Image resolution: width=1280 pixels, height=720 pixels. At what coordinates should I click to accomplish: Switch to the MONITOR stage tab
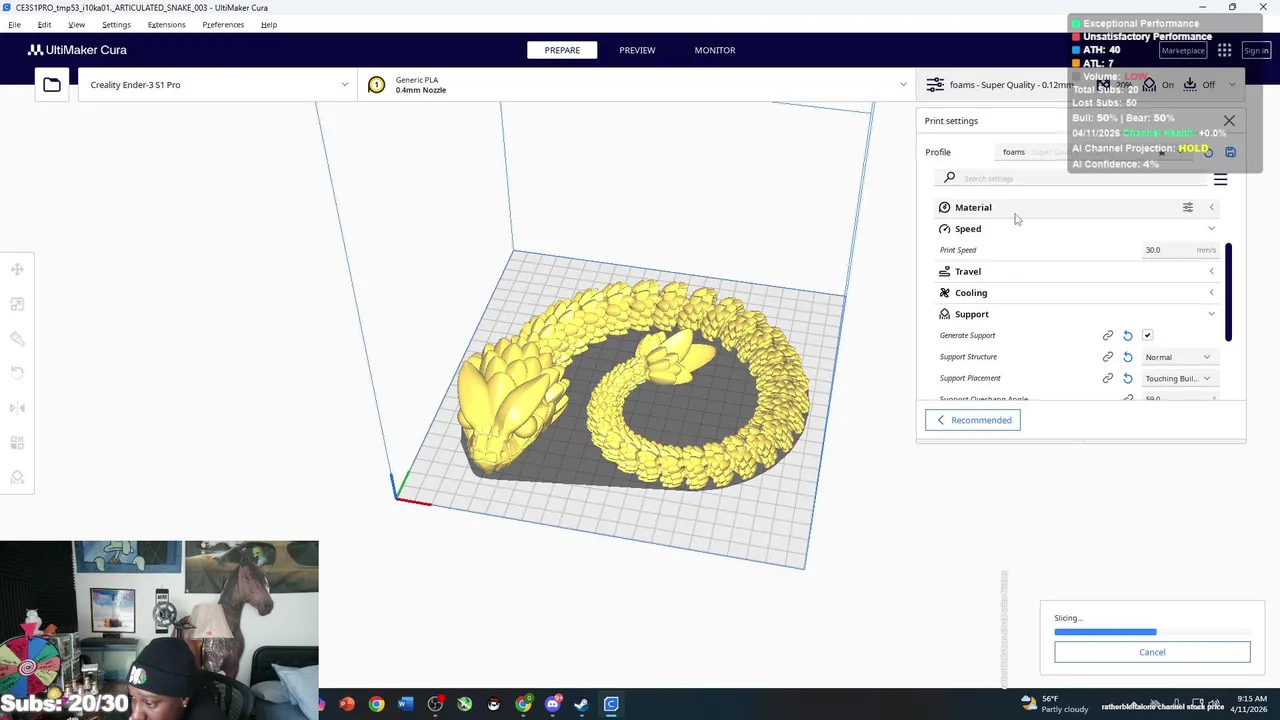[715, 50]
